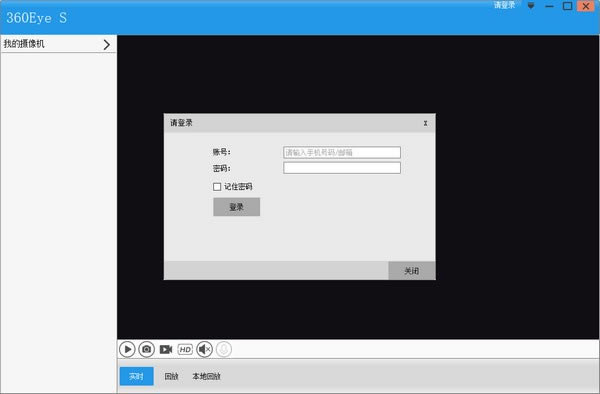Close the 请登录 dialog with x
The width and height of the screenshot is (600, 394).
click(x=425, y=123)
